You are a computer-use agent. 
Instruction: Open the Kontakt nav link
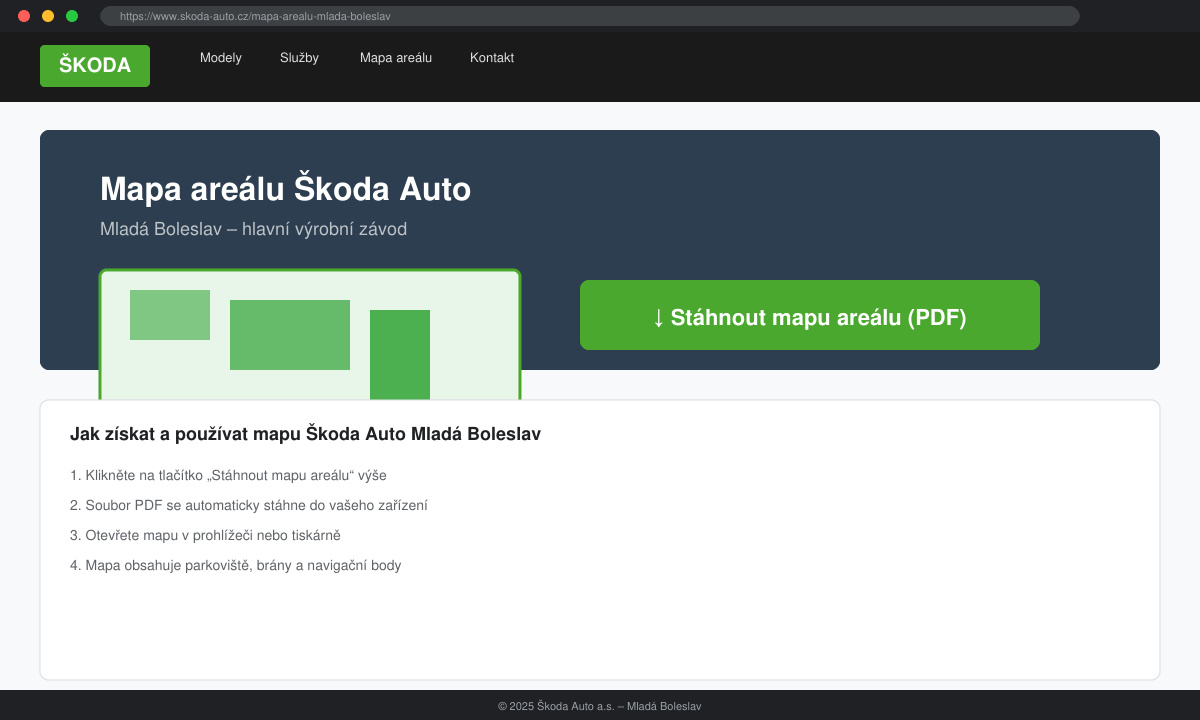[492, 58]
